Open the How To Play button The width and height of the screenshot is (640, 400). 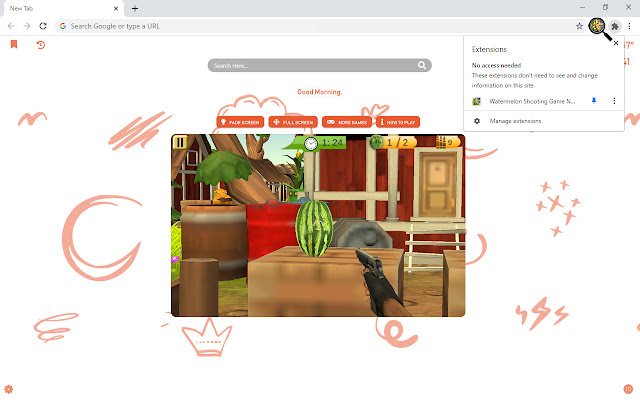398,122
